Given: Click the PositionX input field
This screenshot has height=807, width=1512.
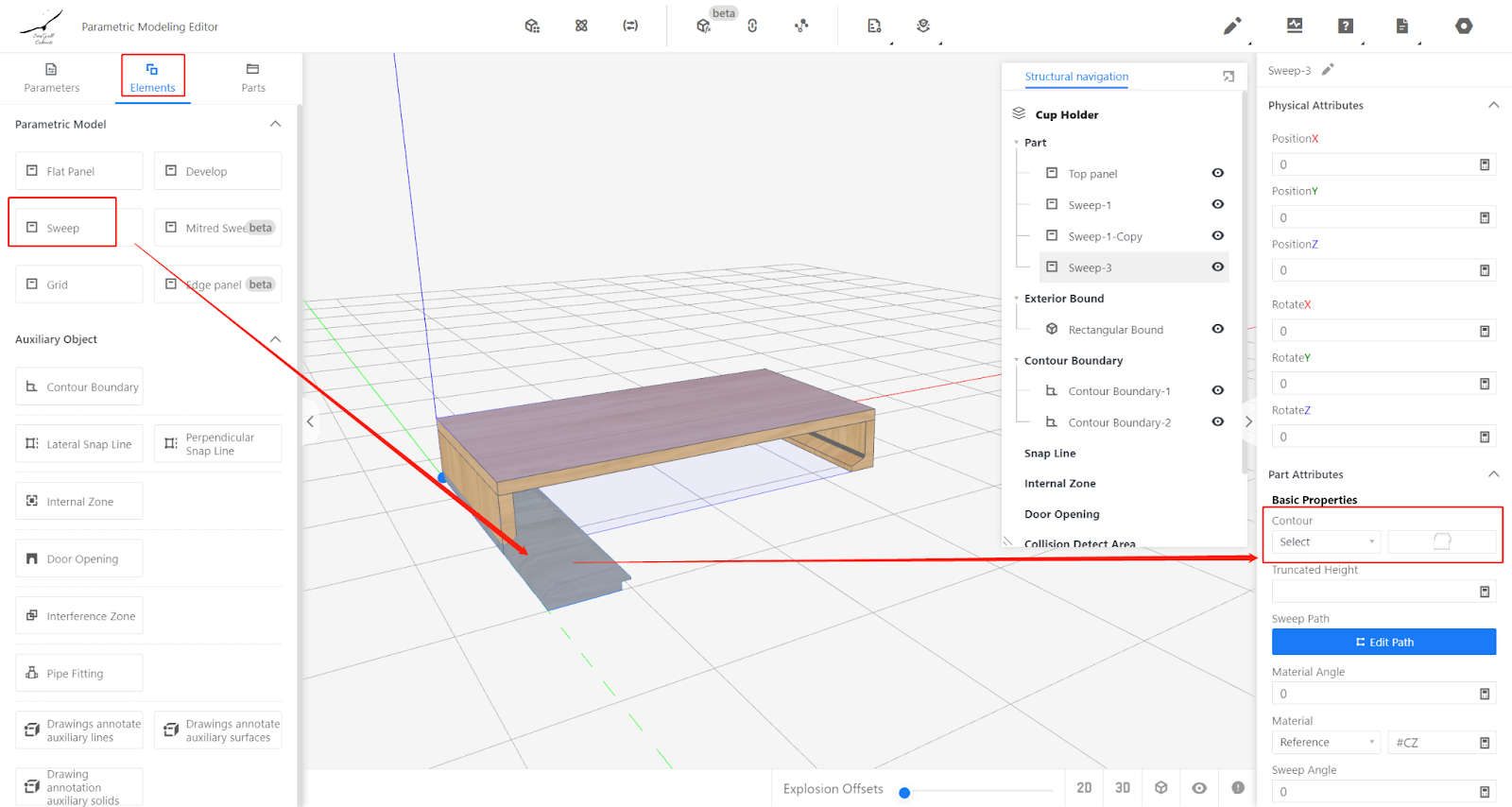Looking at the screenshot, I should 1374,164.
